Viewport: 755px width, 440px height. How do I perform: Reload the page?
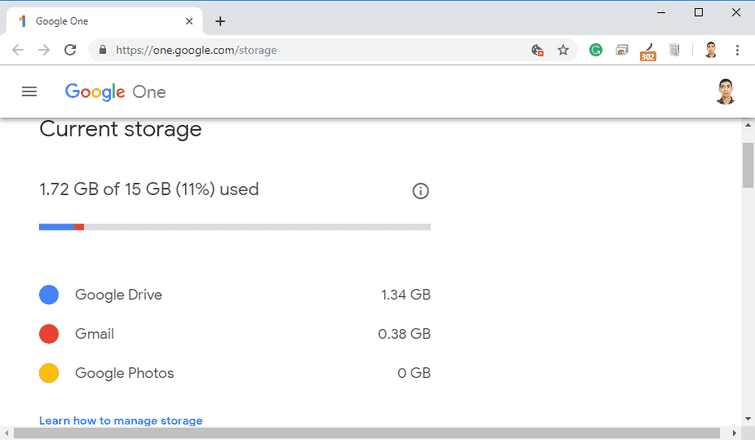(70, 50)
